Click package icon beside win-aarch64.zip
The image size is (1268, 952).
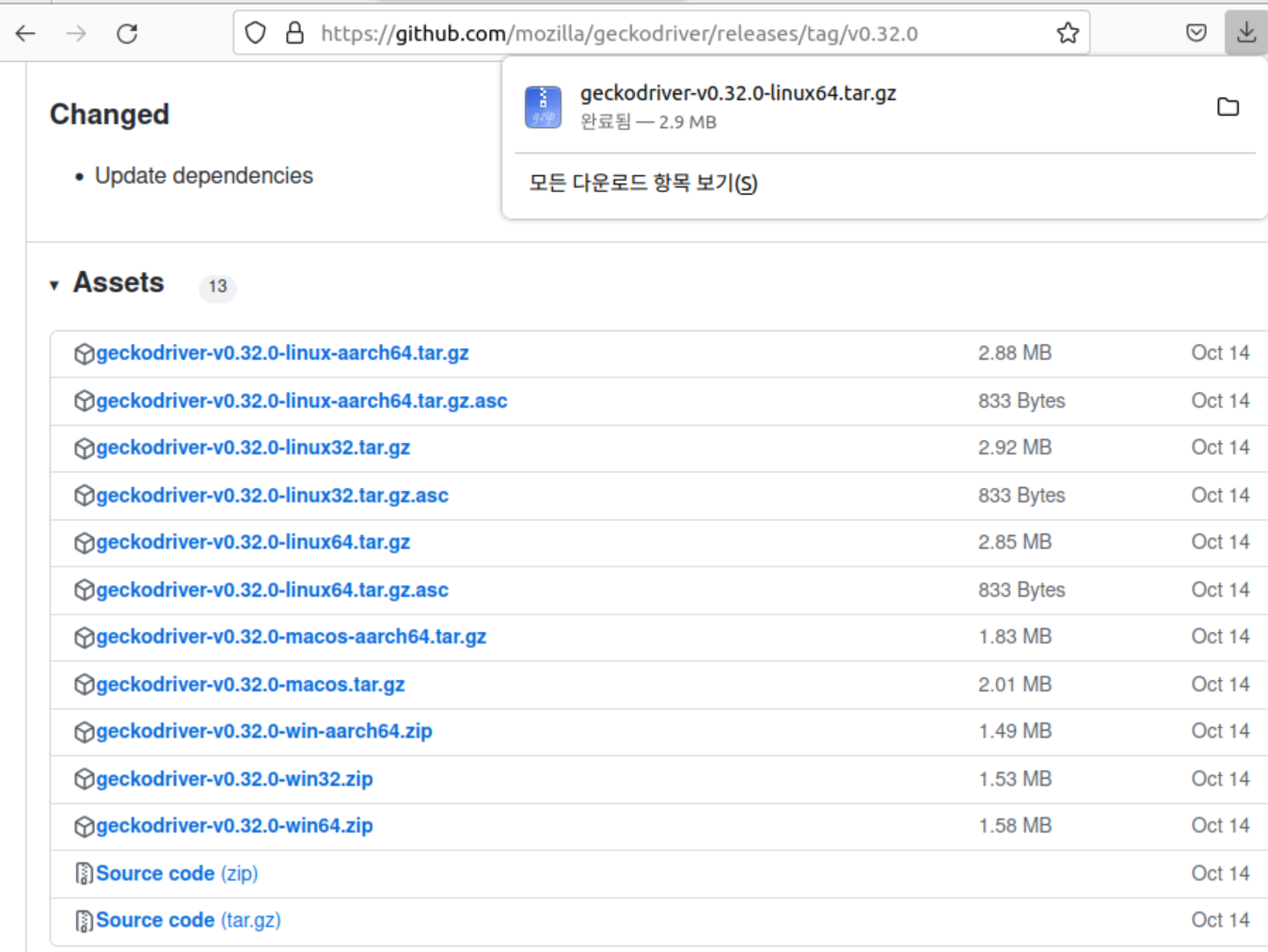[84, 732]
